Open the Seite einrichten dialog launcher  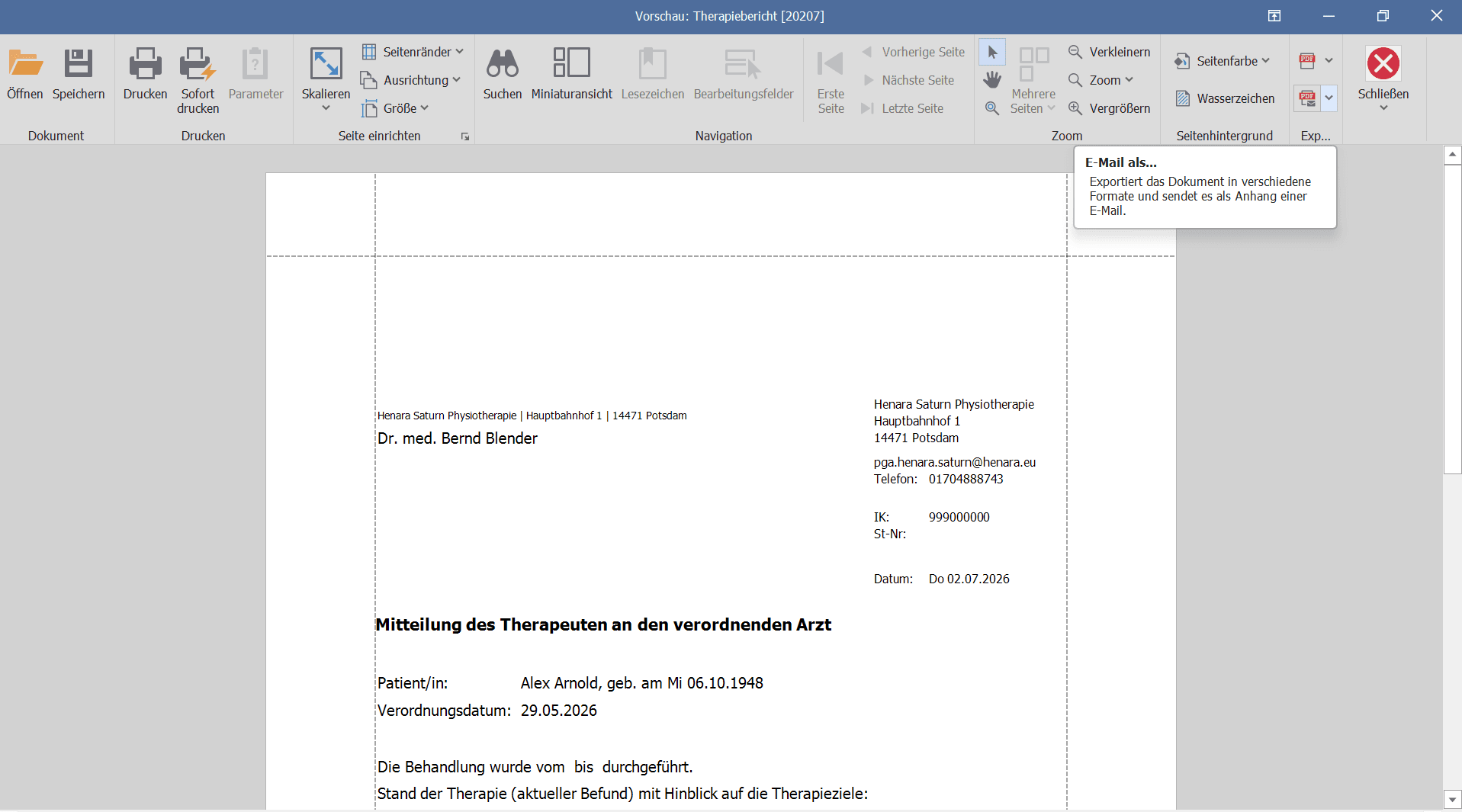click(465, 136)
